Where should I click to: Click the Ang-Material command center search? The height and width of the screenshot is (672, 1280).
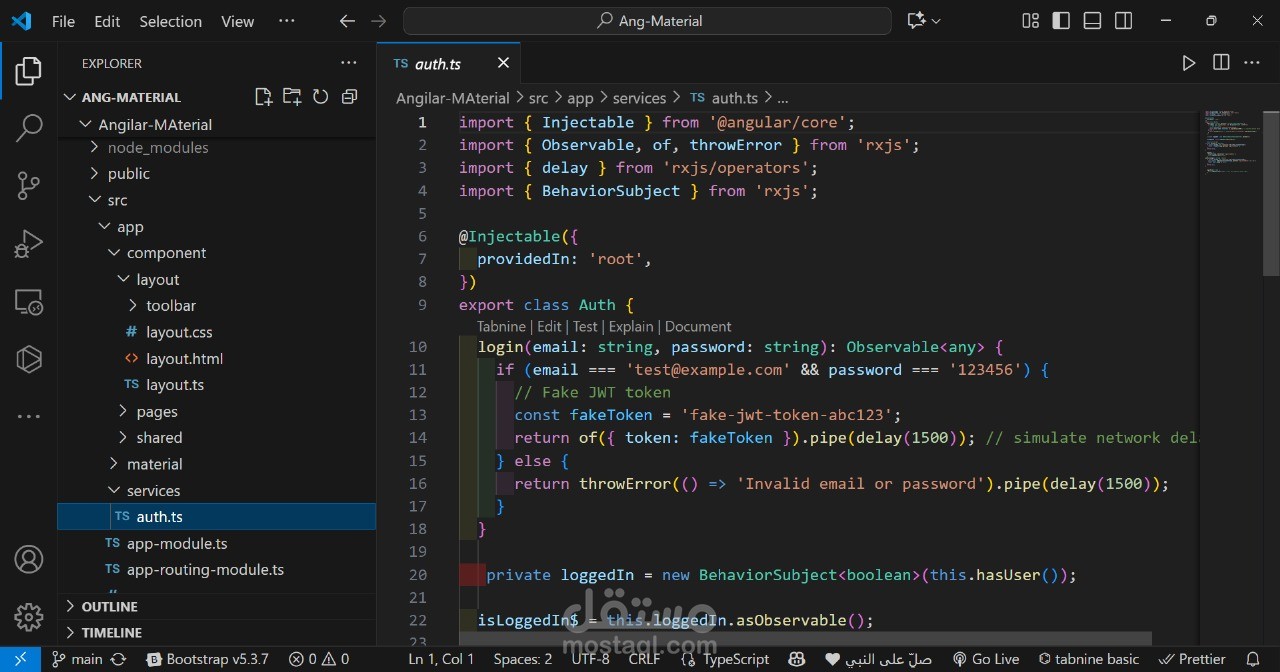(647, 21)
